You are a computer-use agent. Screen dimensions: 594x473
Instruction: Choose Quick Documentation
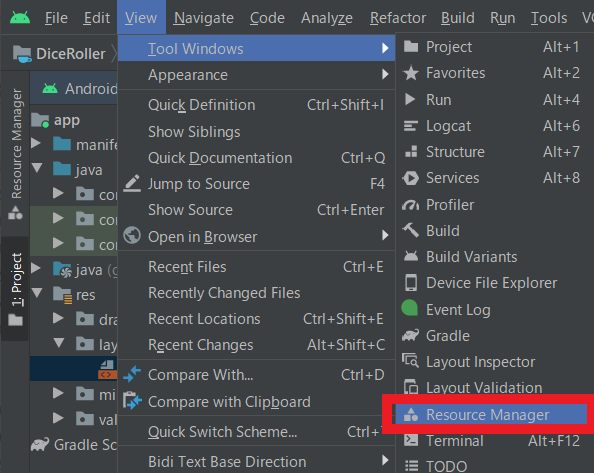tap(256, 158)
